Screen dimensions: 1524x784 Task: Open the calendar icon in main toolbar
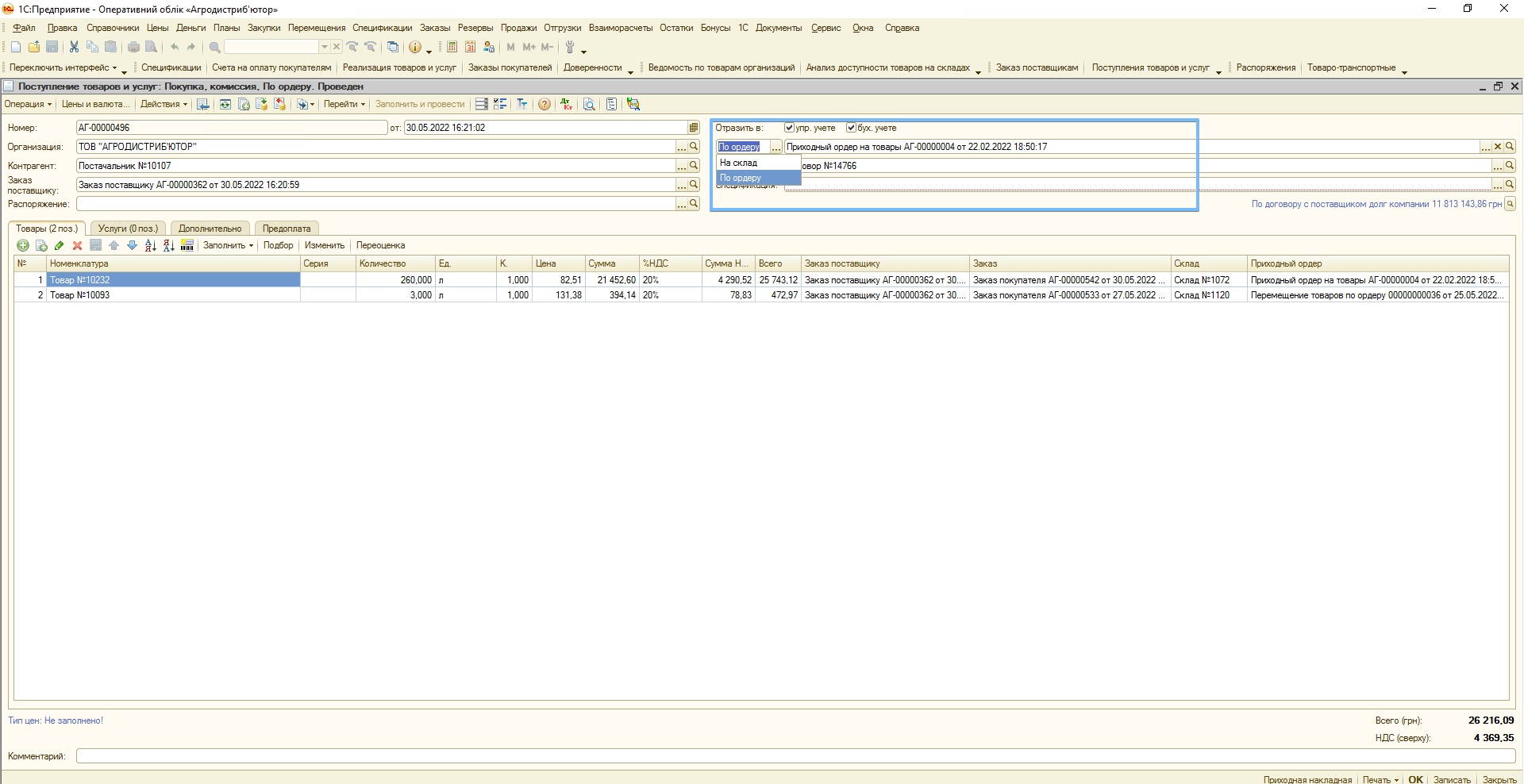pyautogui.click(x=471, y=48)
